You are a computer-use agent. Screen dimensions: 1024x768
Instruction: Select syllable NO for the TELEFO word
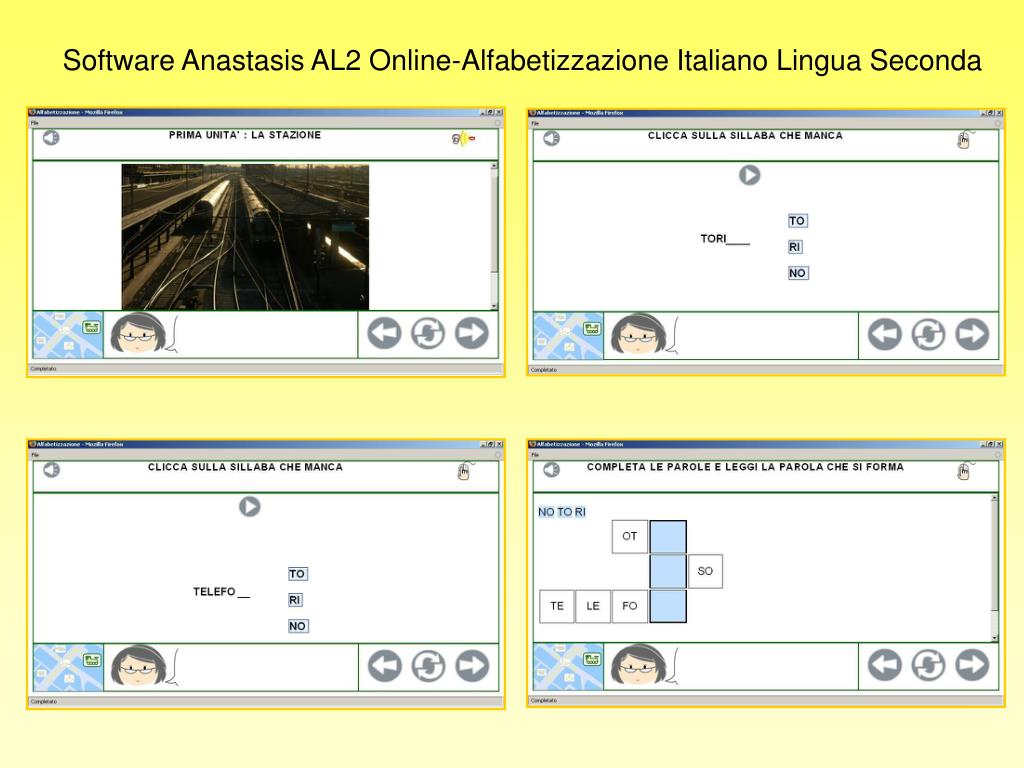click(x=298, y=626)
